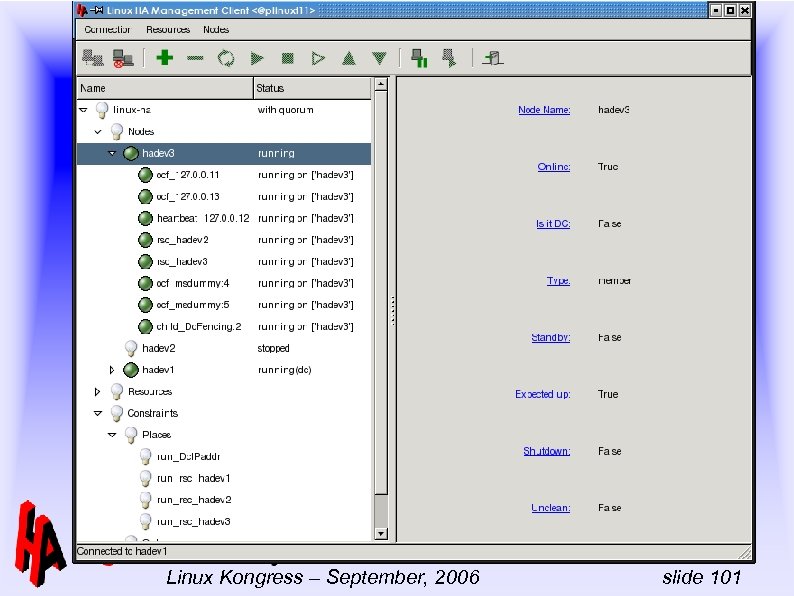Collapse the linux-ha root tree node
This screenshot has height=596, width=794.
pos(84,110)
